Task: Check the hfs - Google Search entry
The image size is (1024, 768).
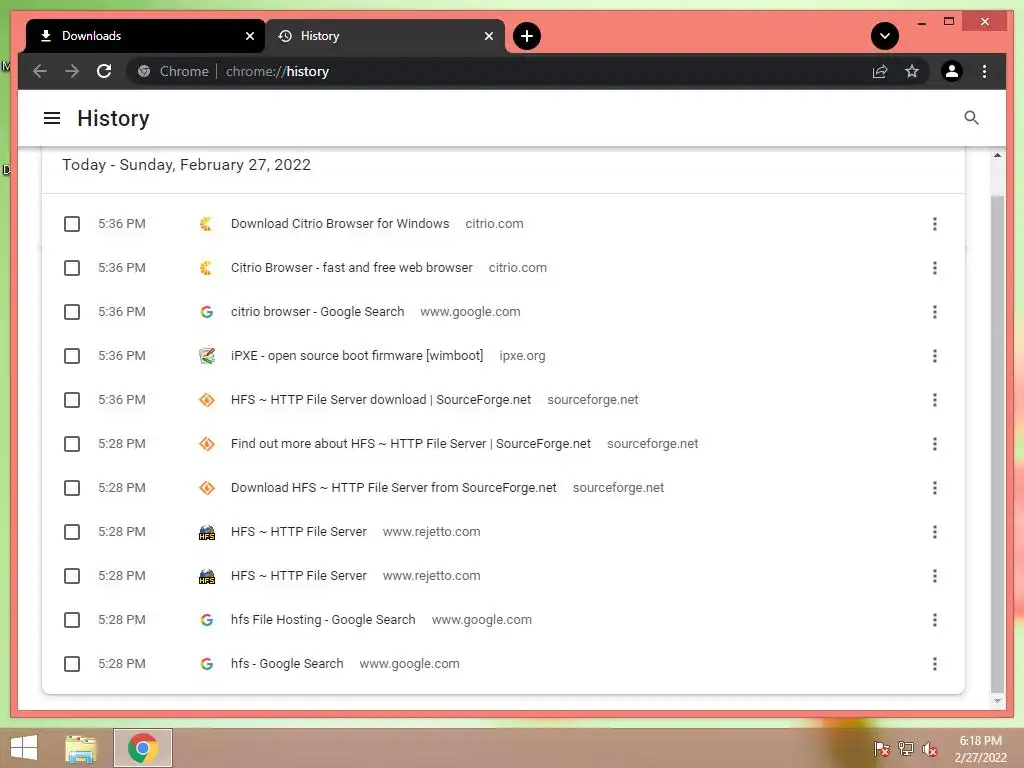Action: click(72, 664)
